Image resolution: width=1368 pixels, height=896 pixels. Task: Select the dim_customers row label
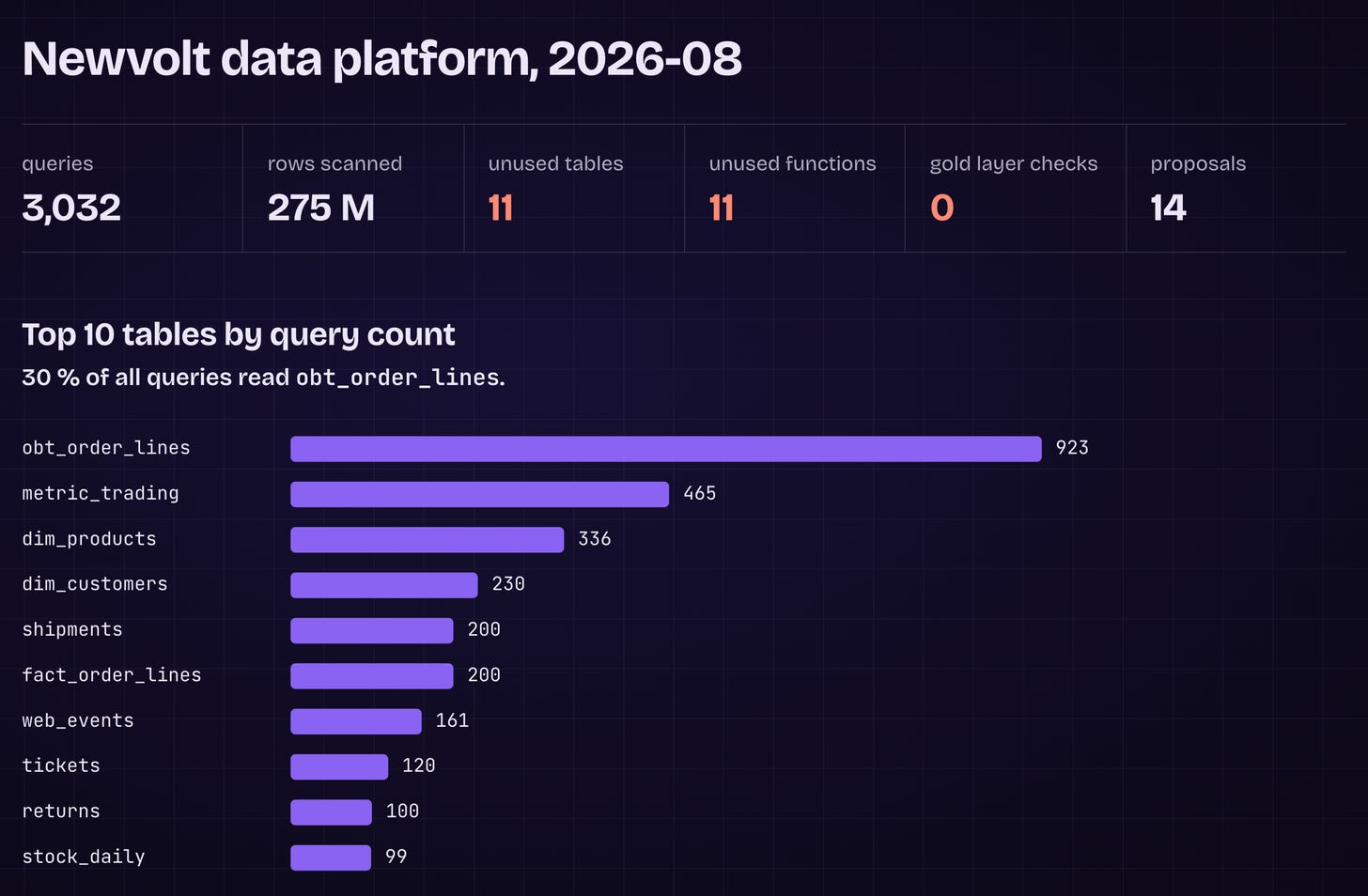(95, 584)
